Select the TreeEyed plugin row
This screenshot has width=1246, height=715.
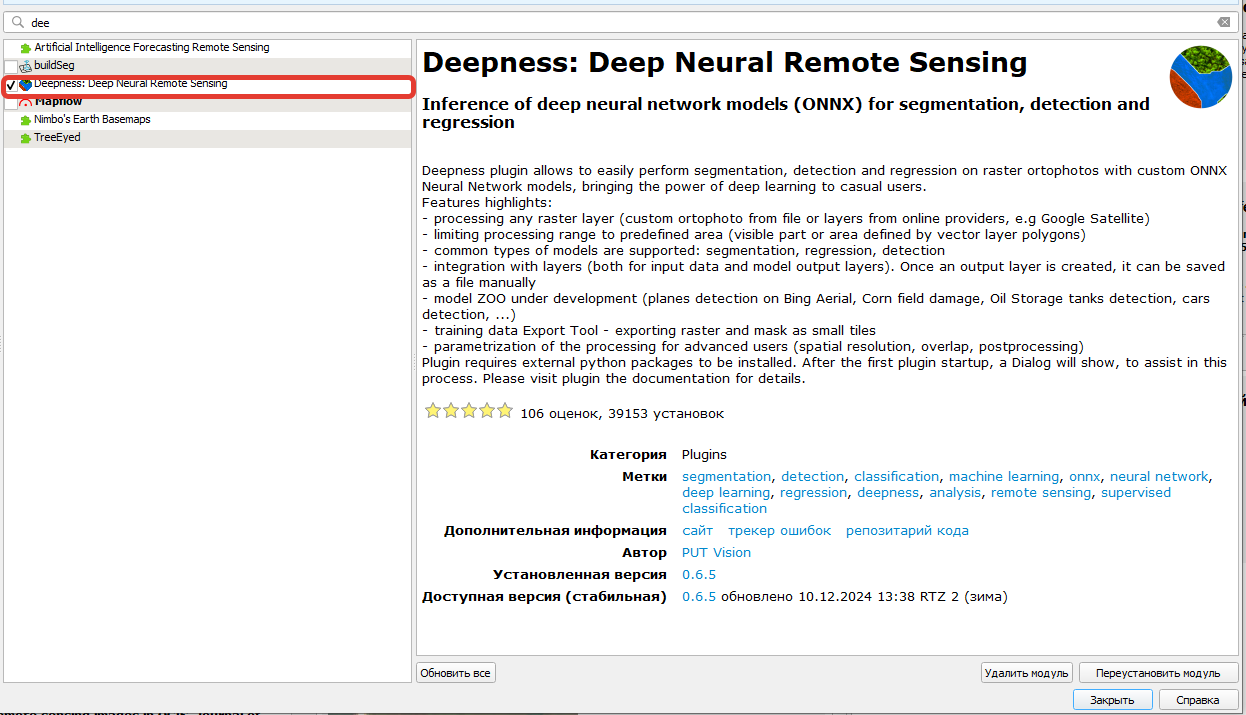coord(207,138)
